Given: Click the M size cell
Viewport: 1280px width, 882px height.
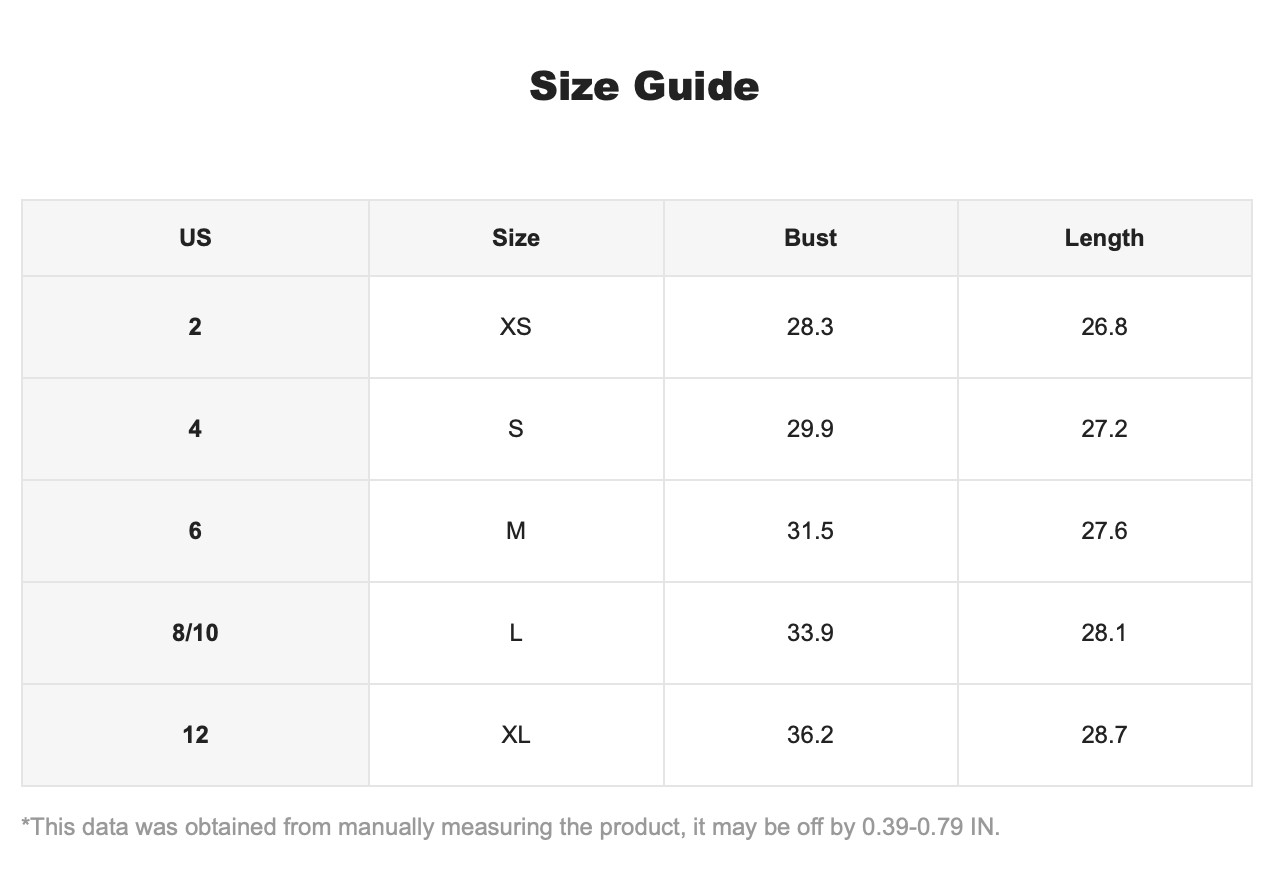Looking at the screenshot, I should [516, 531].
